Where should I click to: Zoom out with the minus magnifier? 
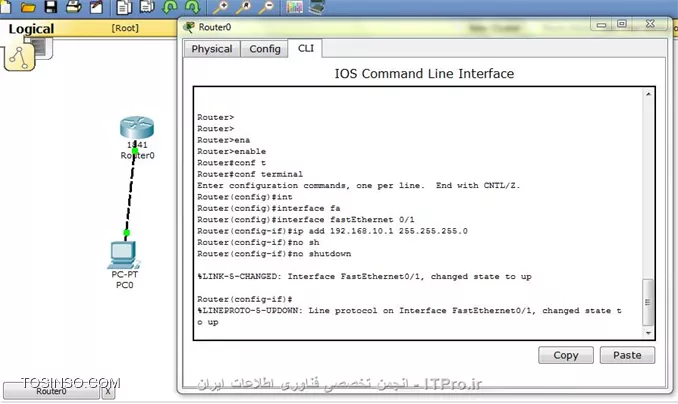(x=265, y=6)
